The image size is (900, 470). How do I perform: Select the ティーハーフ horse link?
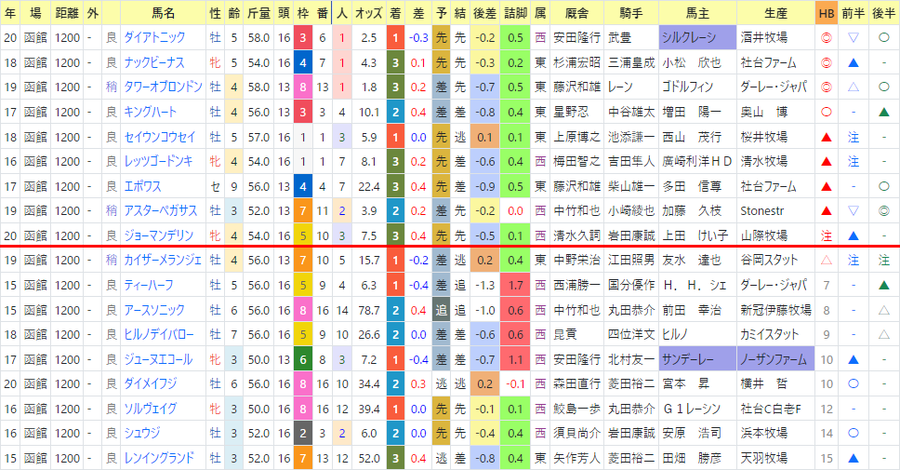click(149, 285)
